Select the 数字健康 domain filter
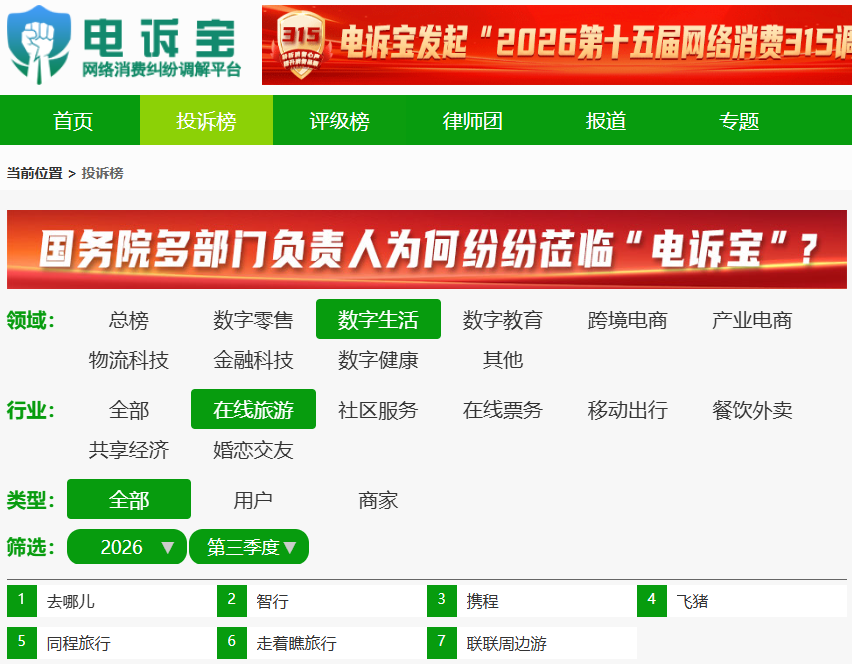The width and height of the screenshot is (852, 664). click(378, 360)
